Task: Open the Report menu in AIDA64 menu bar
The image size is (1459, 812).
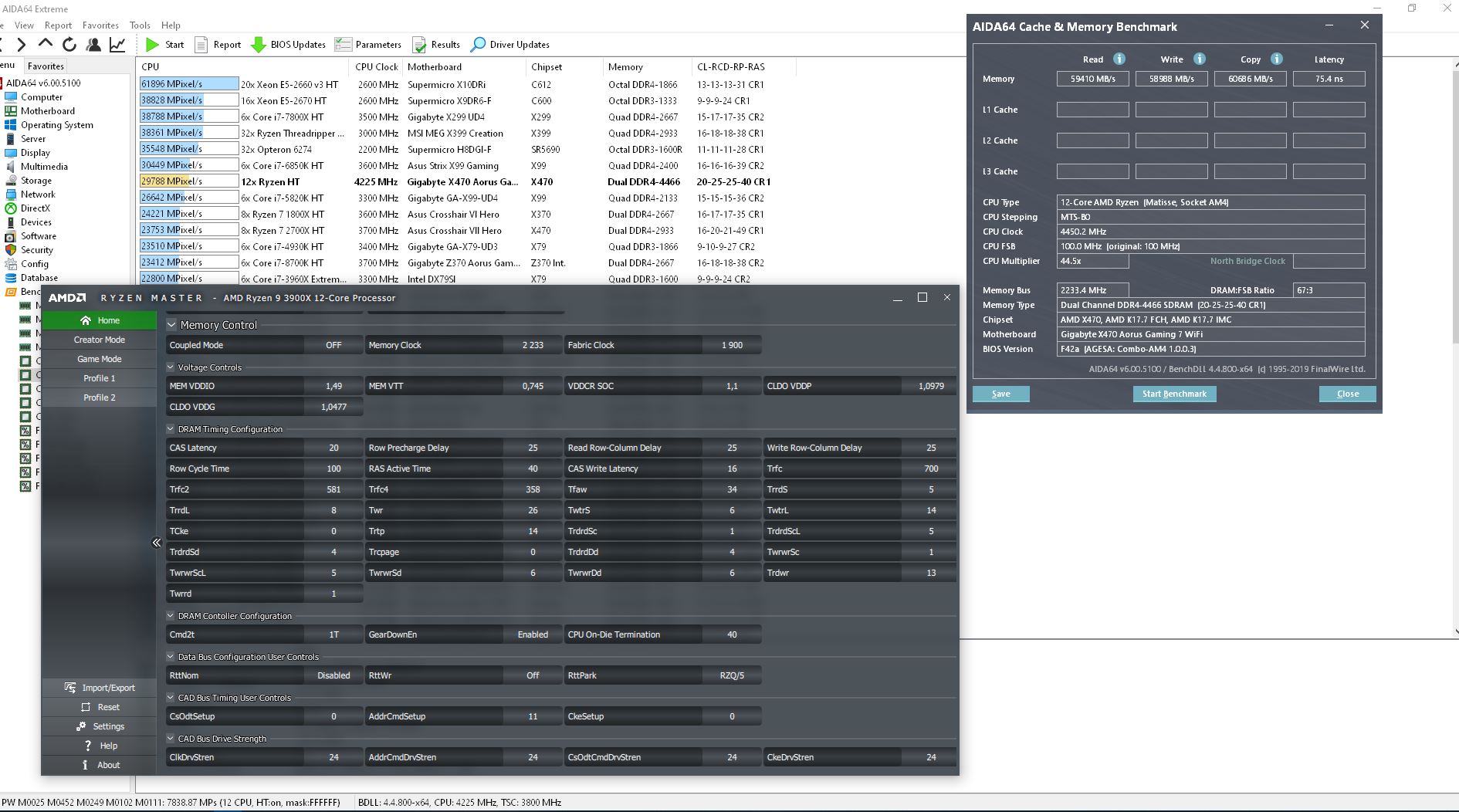Action: (58, 25)
